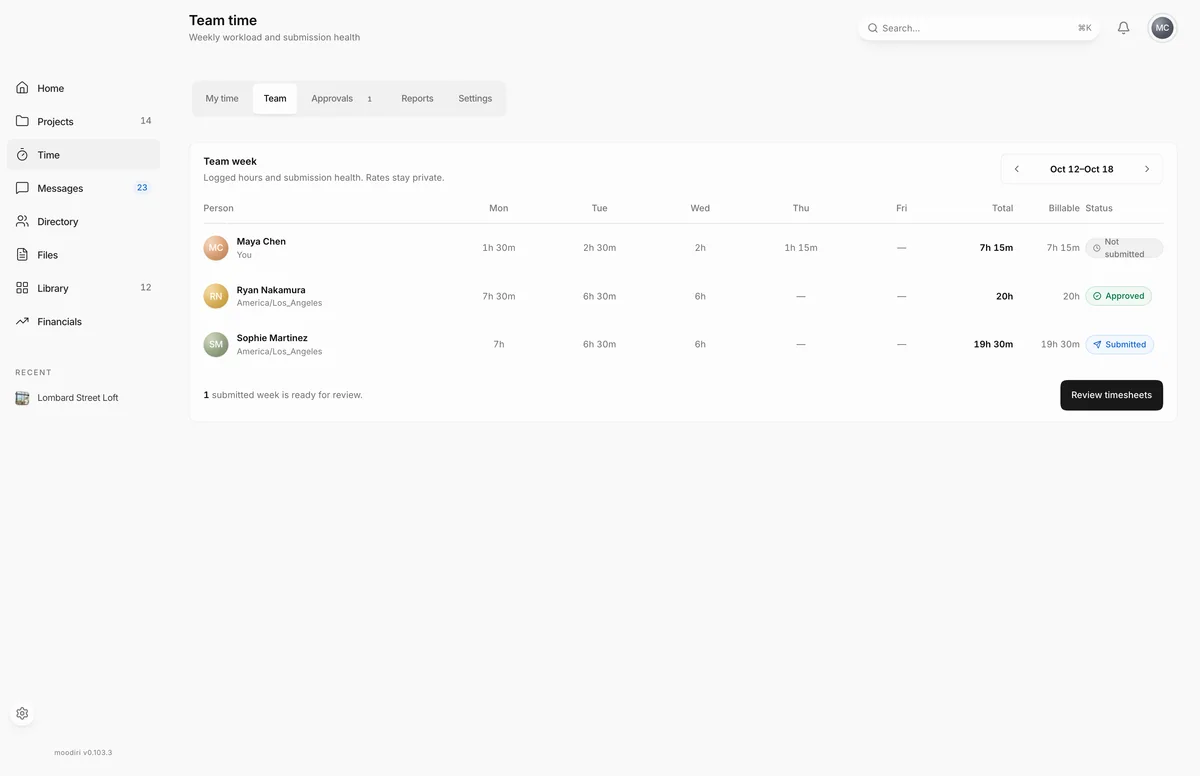Click Sophie Martinez's SM avatar
This screenshot has height=776, width=1200.
[x=216, y=344]
